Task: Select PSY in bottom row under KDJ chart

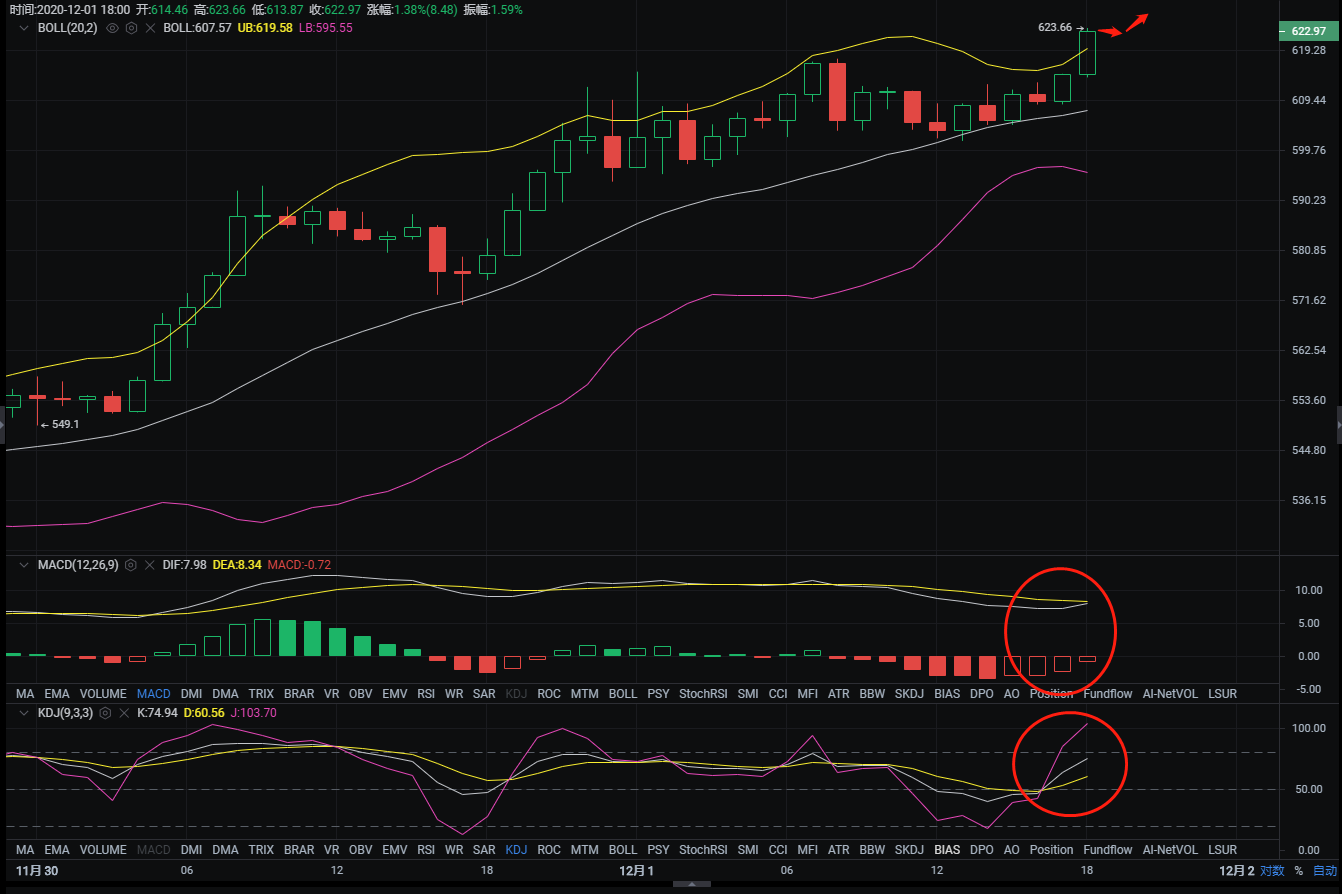Action: [658, 850]
